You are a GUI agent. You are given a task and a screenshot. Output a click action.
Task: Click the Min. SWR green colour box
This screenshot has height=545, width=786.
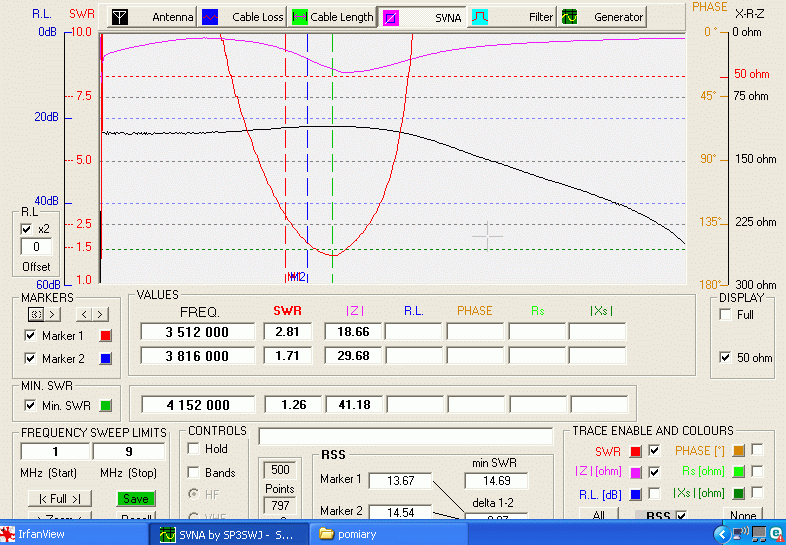pos(104,405)
